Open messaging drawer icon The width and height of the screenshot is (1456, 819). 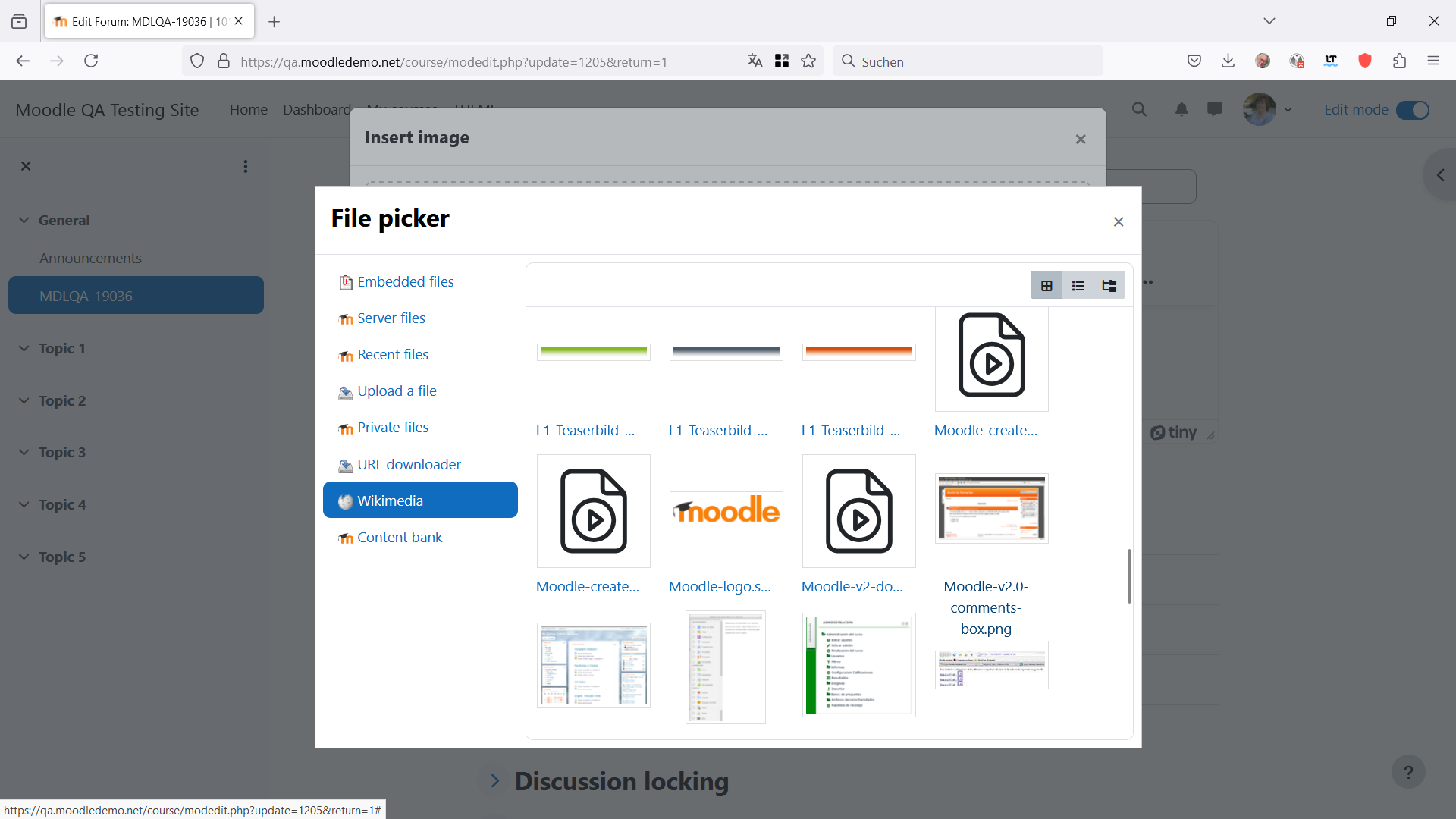click(x=1215, y=110)
